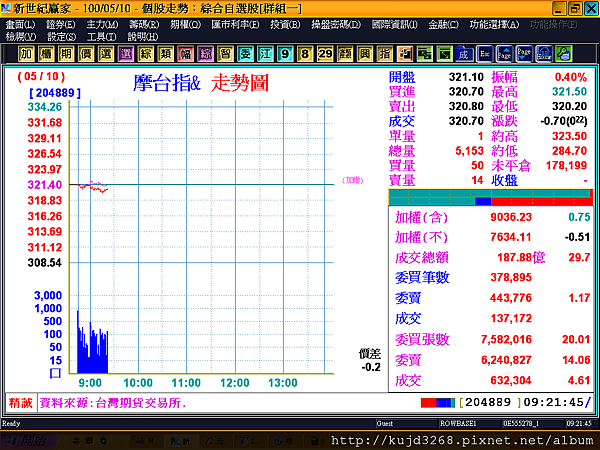
Task: Click the pink 幅 toolbar icon
Action: [186, 54]
